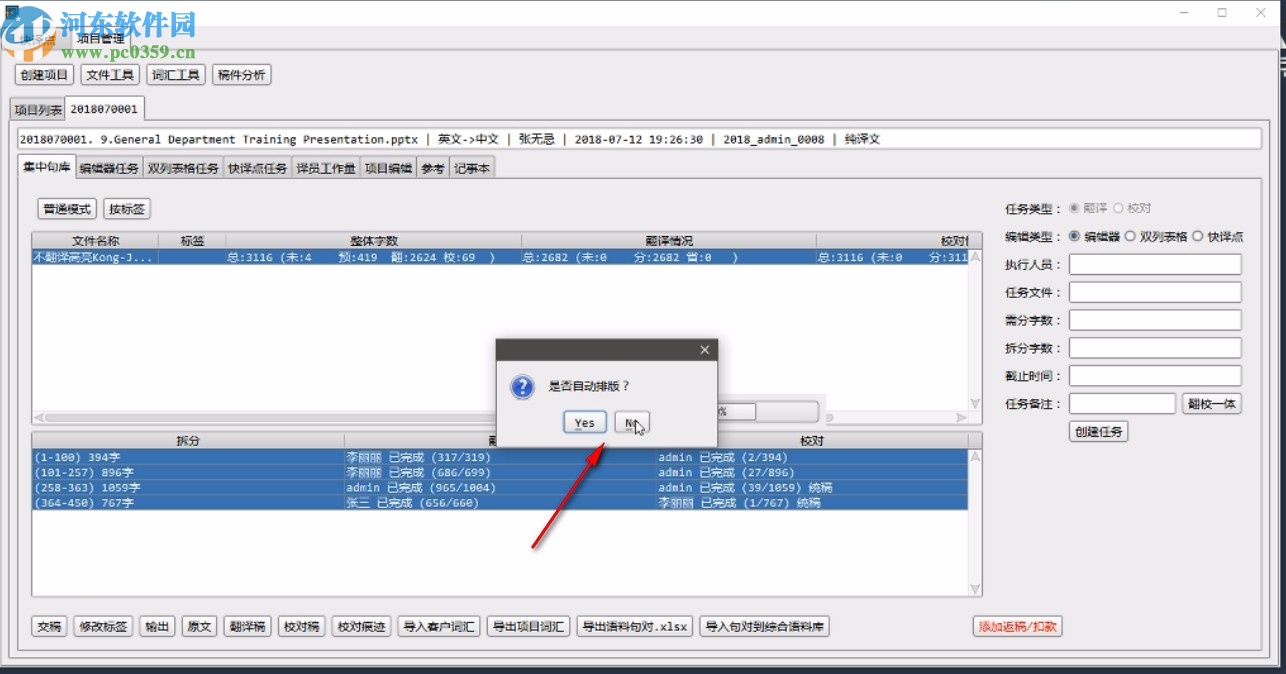Open the 快译点任务 tab
Screen dimensions: 1286x674
click(257, 168)
